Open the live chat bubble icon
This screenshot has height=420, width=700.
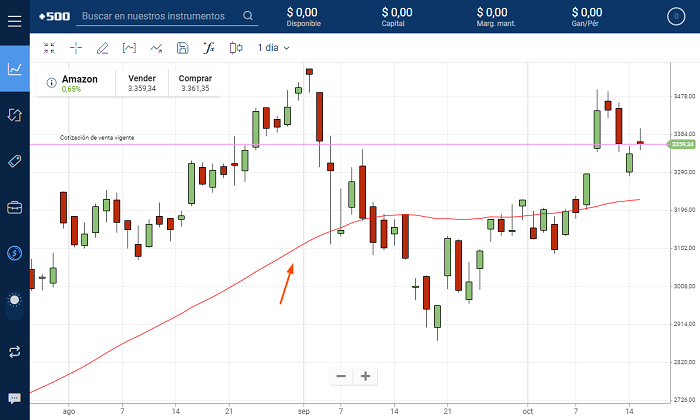pos(15,398)
